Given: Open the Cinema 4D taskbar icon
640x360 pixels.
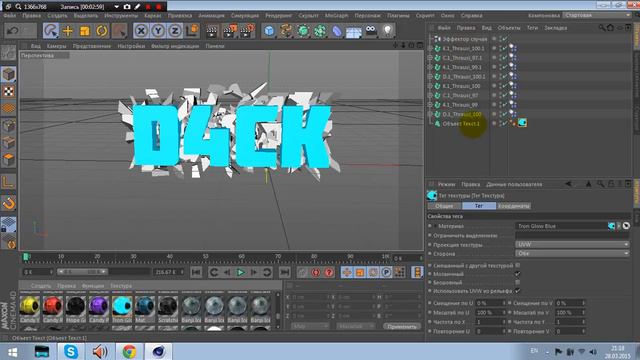Looking at the screenshot, I should [158, 351].
